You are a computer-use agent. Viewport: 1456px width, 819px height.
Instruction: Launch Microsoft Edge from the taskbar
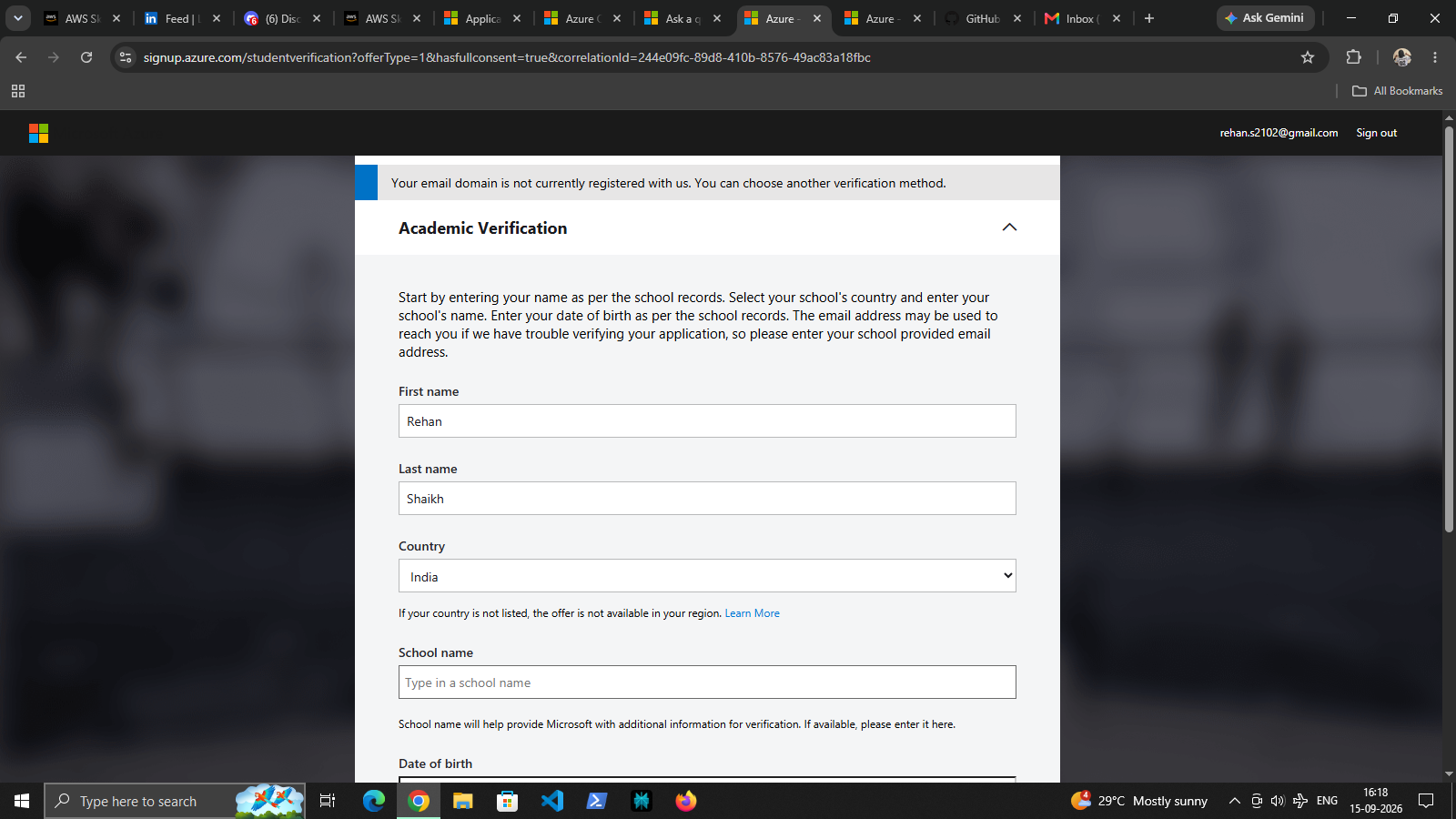pos(374,801)
